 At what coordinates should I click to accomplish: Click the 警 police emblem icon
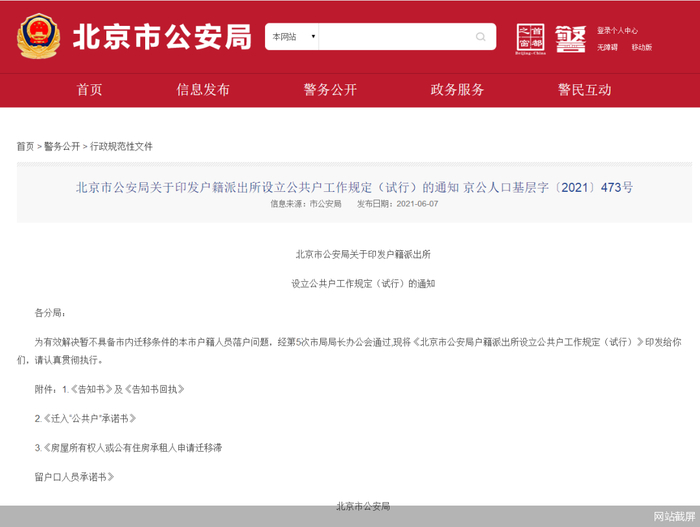(x=570, y=39)
